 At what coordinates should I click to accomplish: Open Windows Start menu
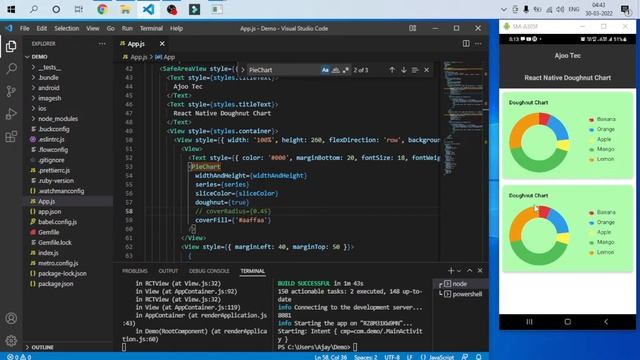click(11, 9)
